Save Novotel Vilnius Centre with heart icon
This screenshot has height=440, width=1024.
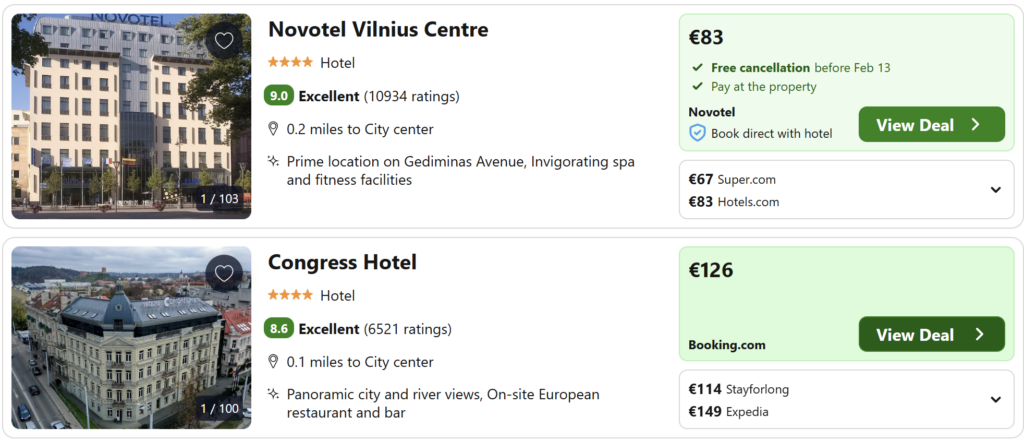[x=224, y=41]
